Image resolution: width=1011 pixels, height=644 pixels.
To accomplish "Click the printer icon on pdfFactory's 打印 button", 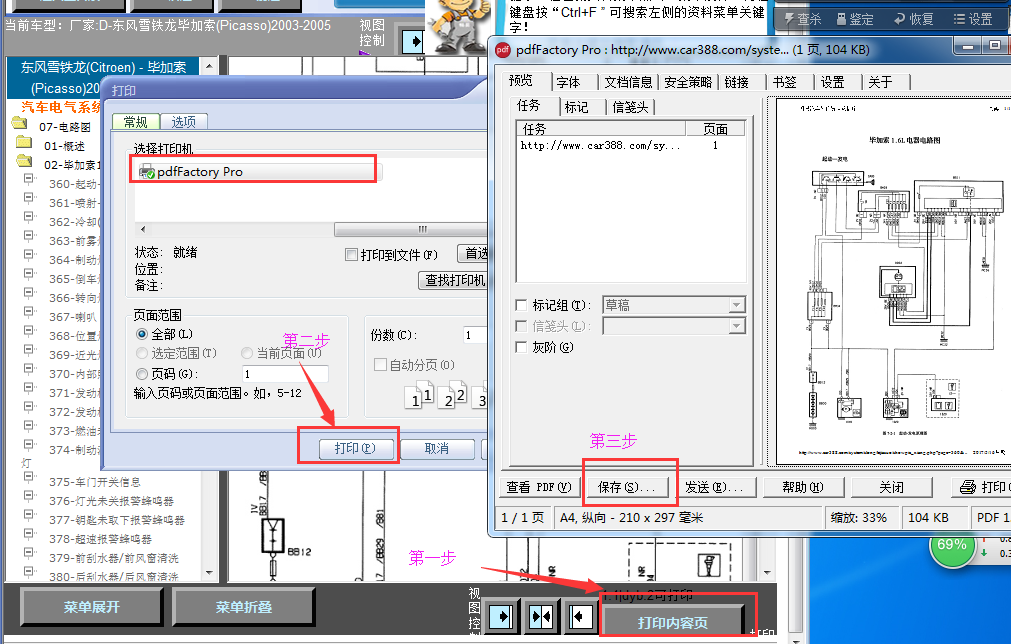I will pyautogui.click(x=968, y=487).
